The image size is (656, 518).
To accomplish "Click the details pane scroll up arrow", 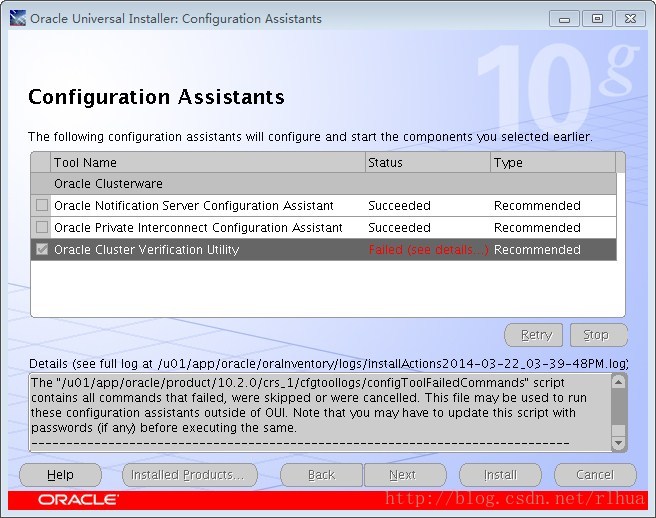I will tap(618, 382).
